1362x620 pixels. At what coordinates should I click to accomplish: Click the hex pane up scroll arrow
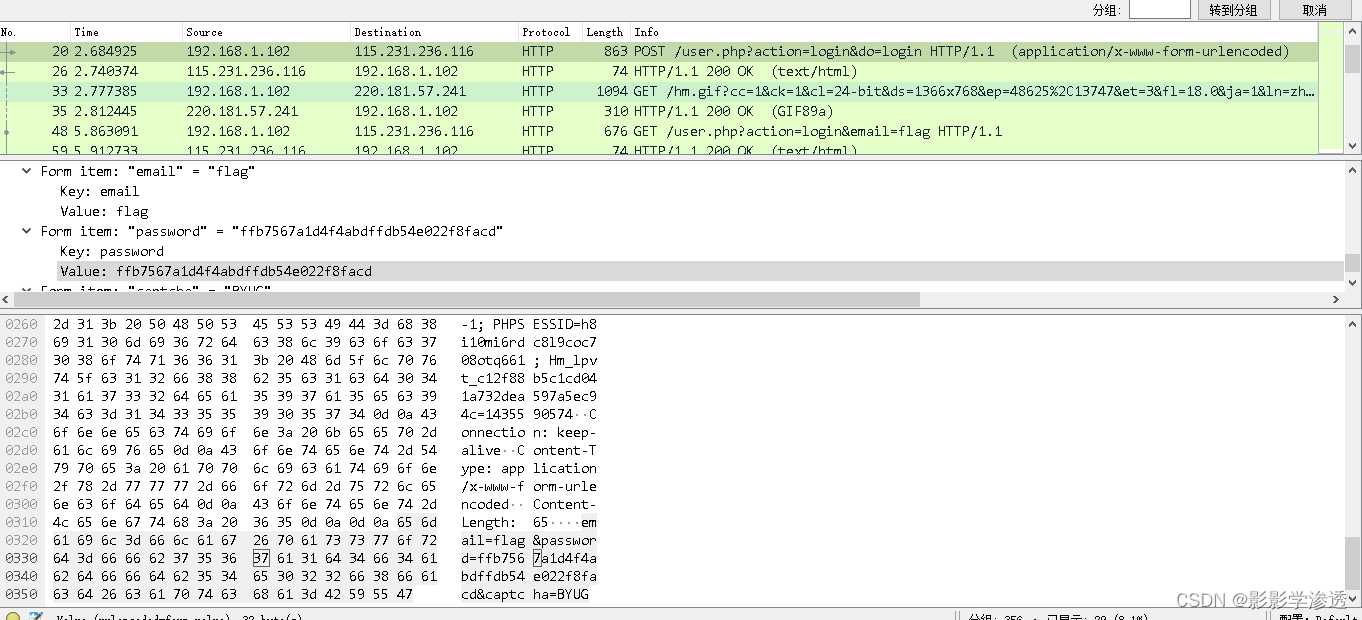[x=1353, y=323]
